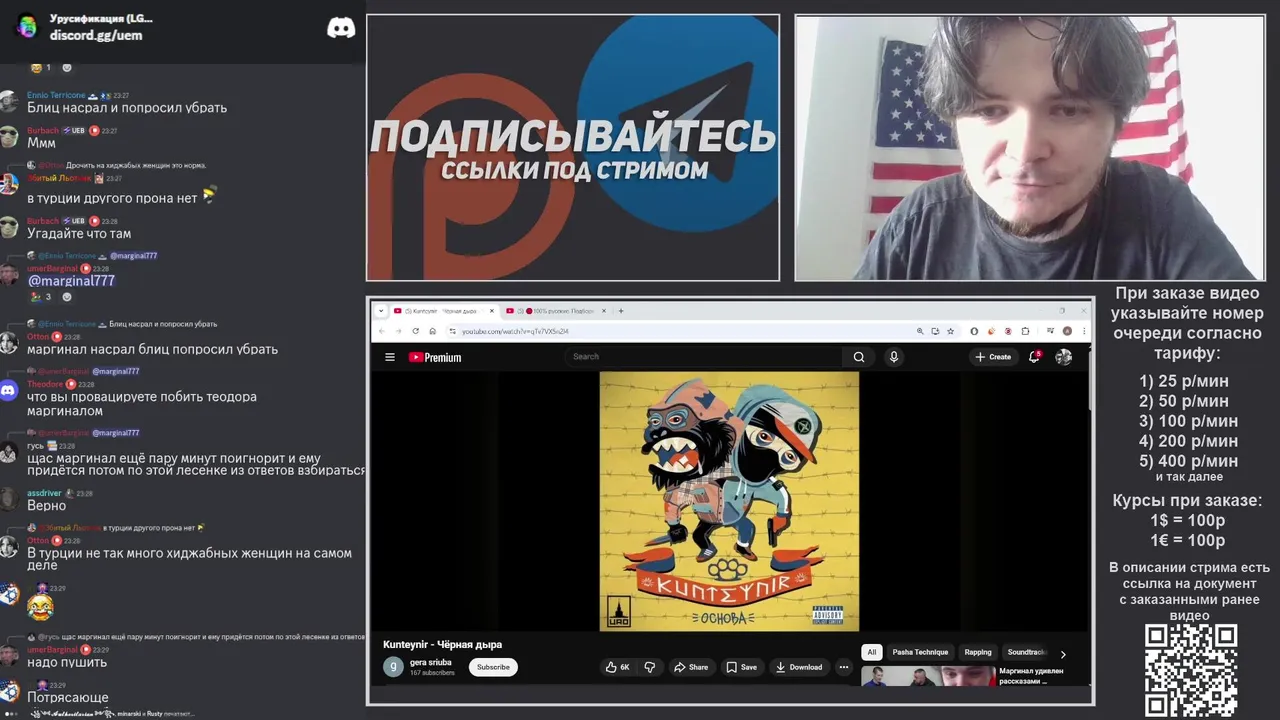
Task: Start voice search with microphone icon
Action: click(x=894, y=357)
